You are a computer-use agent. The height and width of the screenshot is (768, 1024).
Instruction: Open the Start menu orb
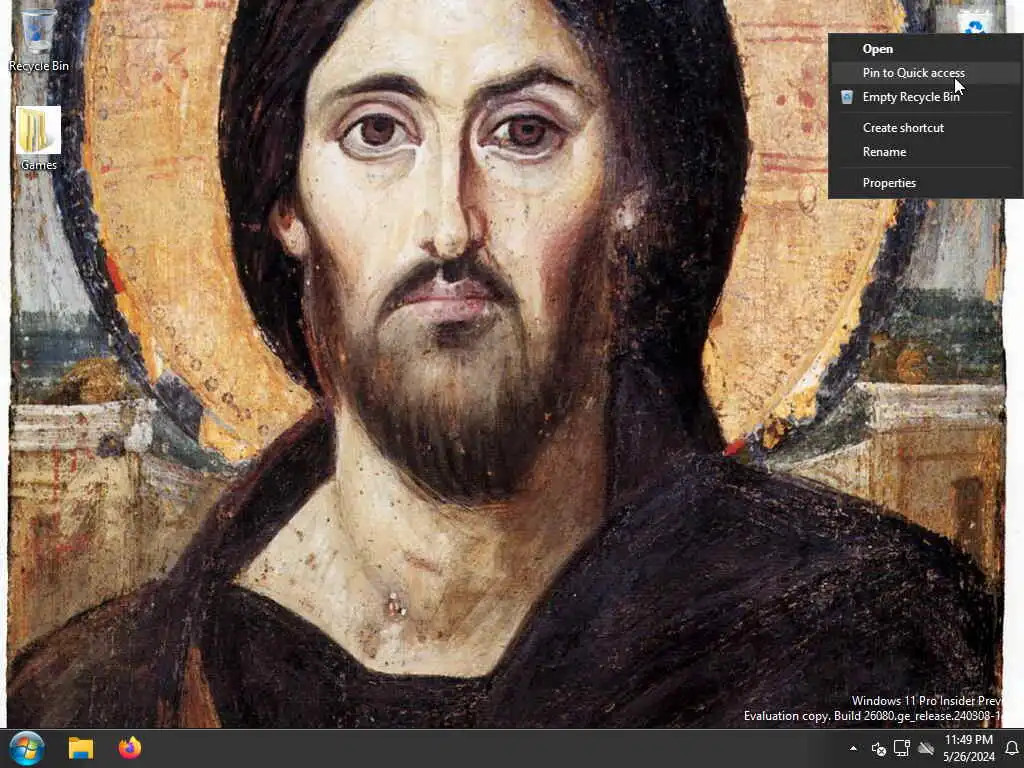pos(27,748)
